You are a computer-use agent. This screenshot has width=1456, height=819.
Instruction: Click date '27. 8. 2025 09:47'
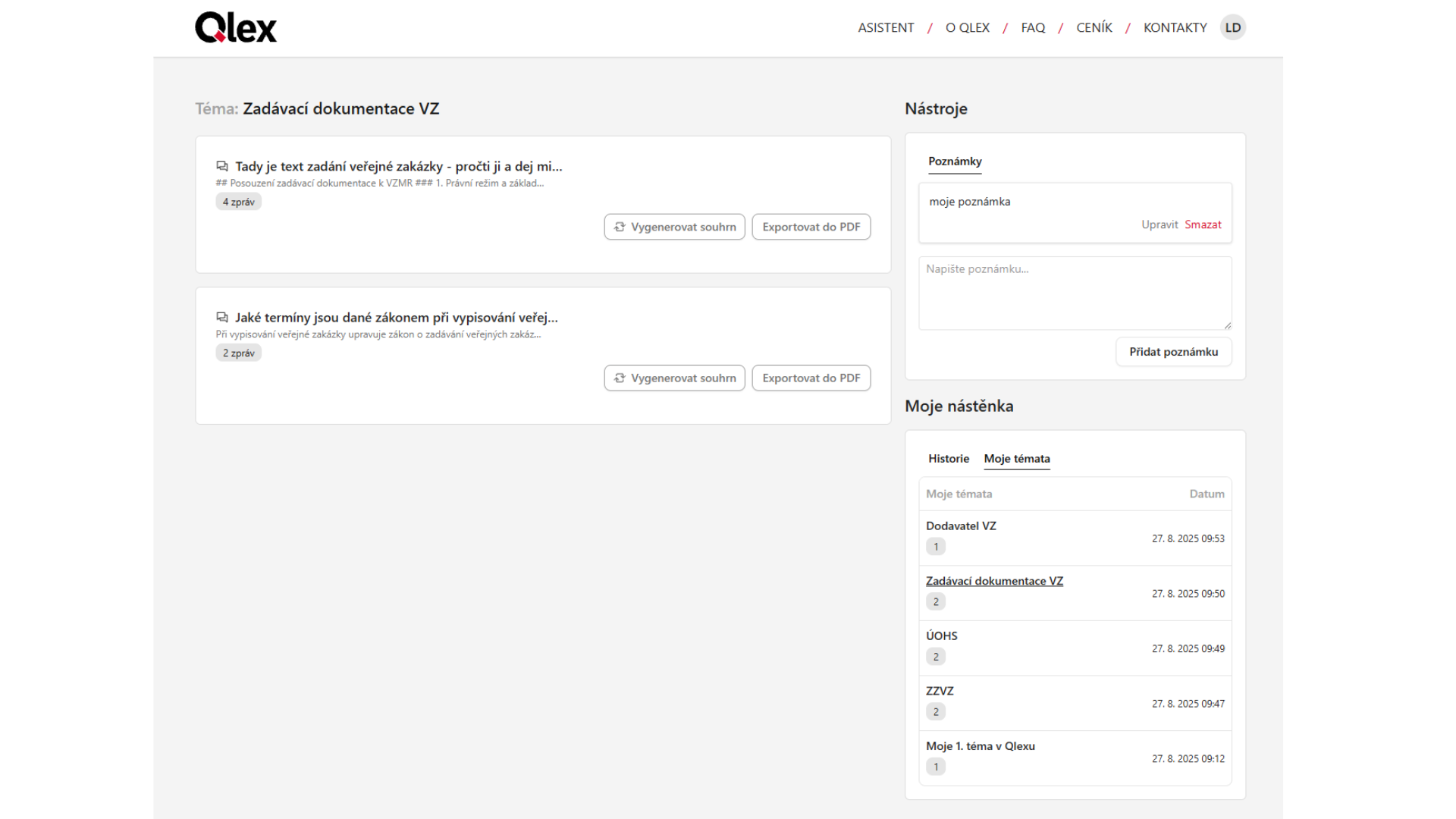1188,704
